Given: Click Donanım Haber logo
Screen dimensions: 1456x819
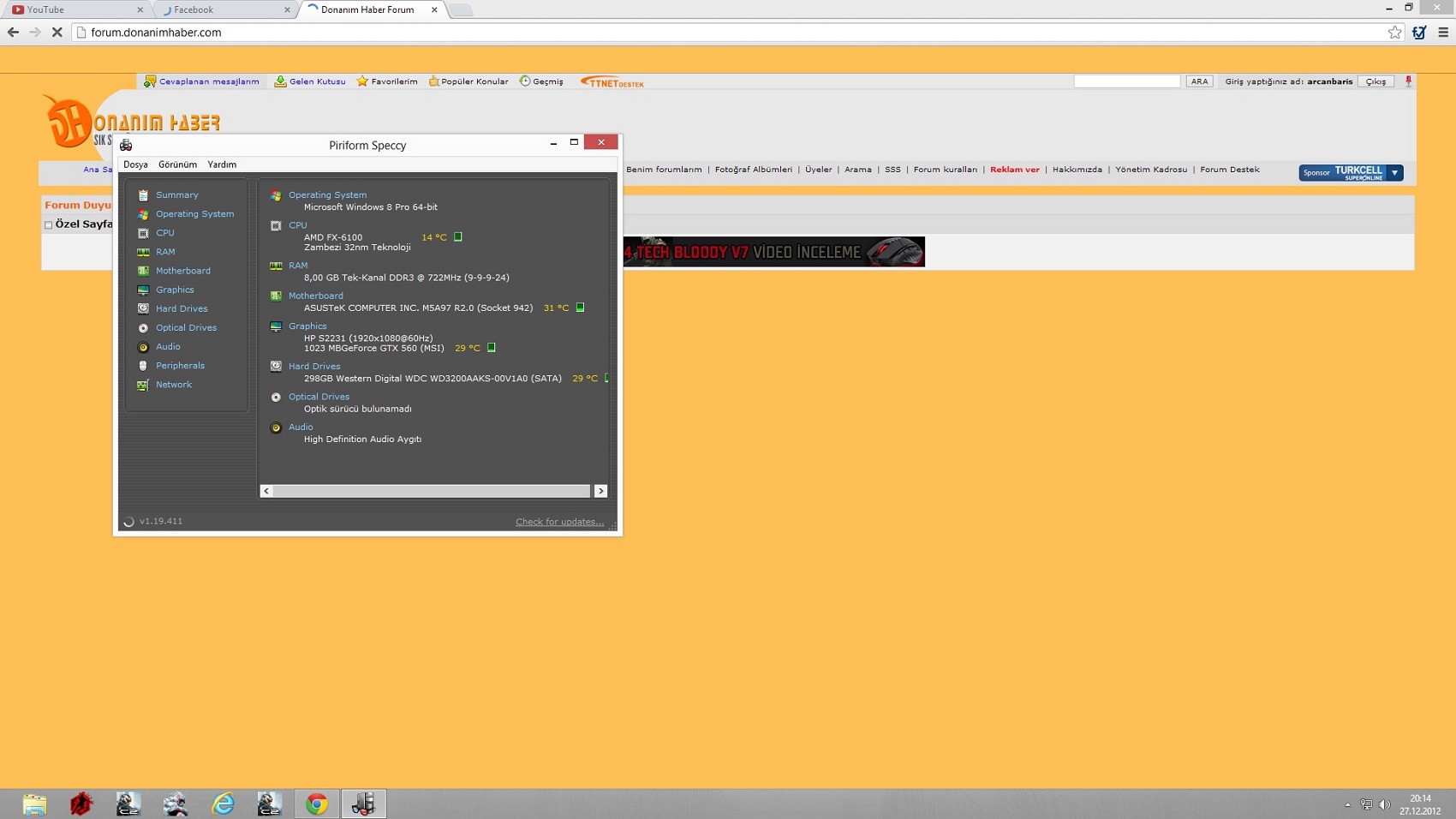Looking at the screenshot, I should 131,121.
